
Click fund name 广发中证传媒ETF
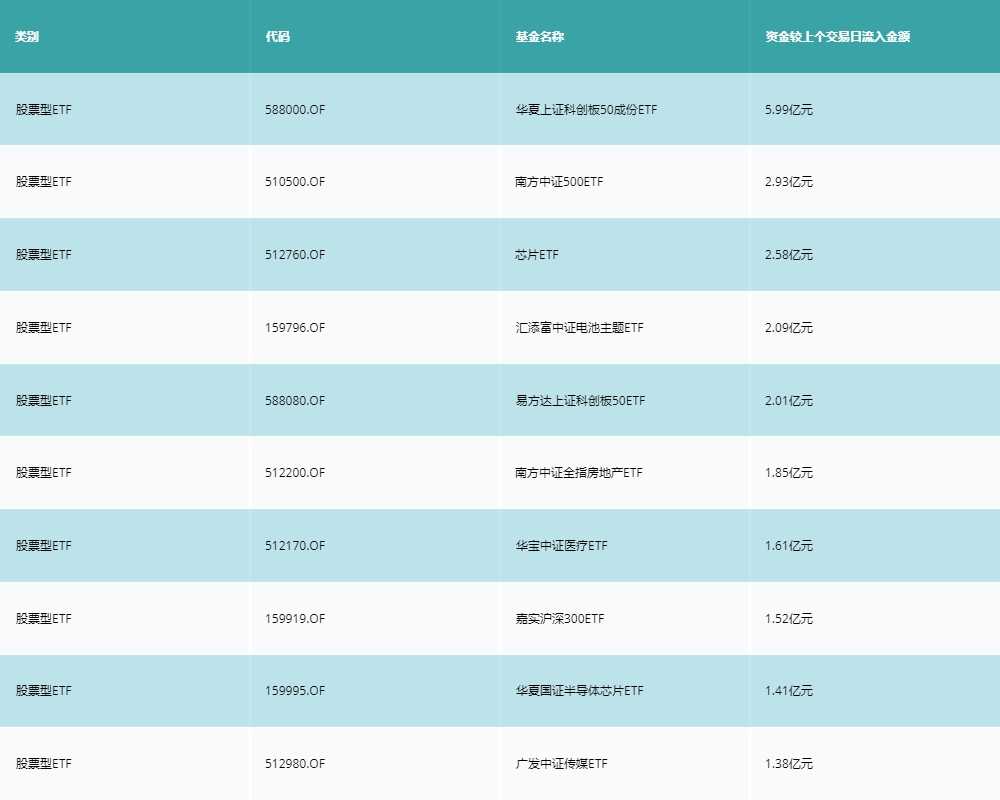pyautogui.click(x=562, y=763)
